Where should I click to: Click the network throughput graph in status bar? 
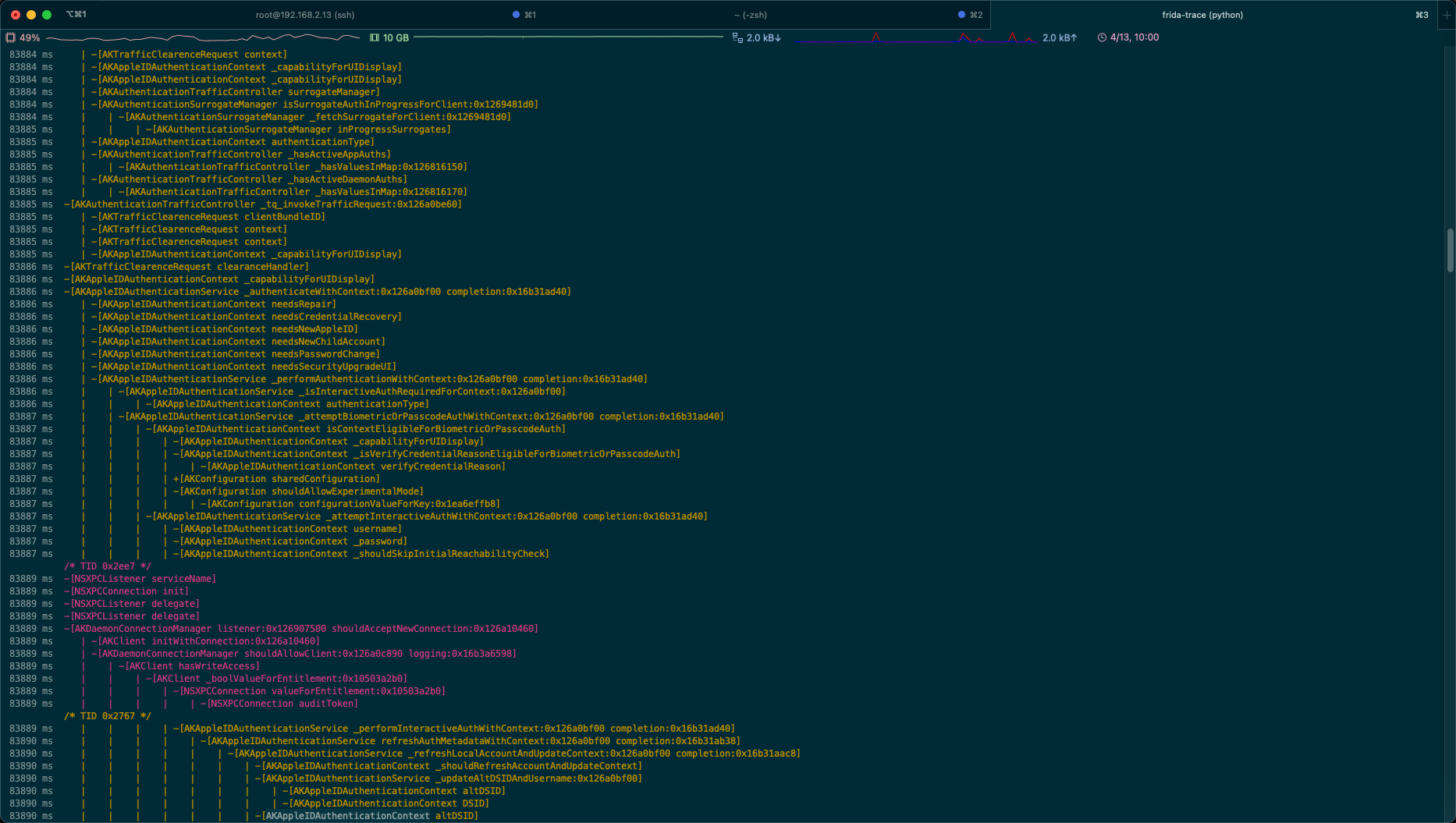918,37
